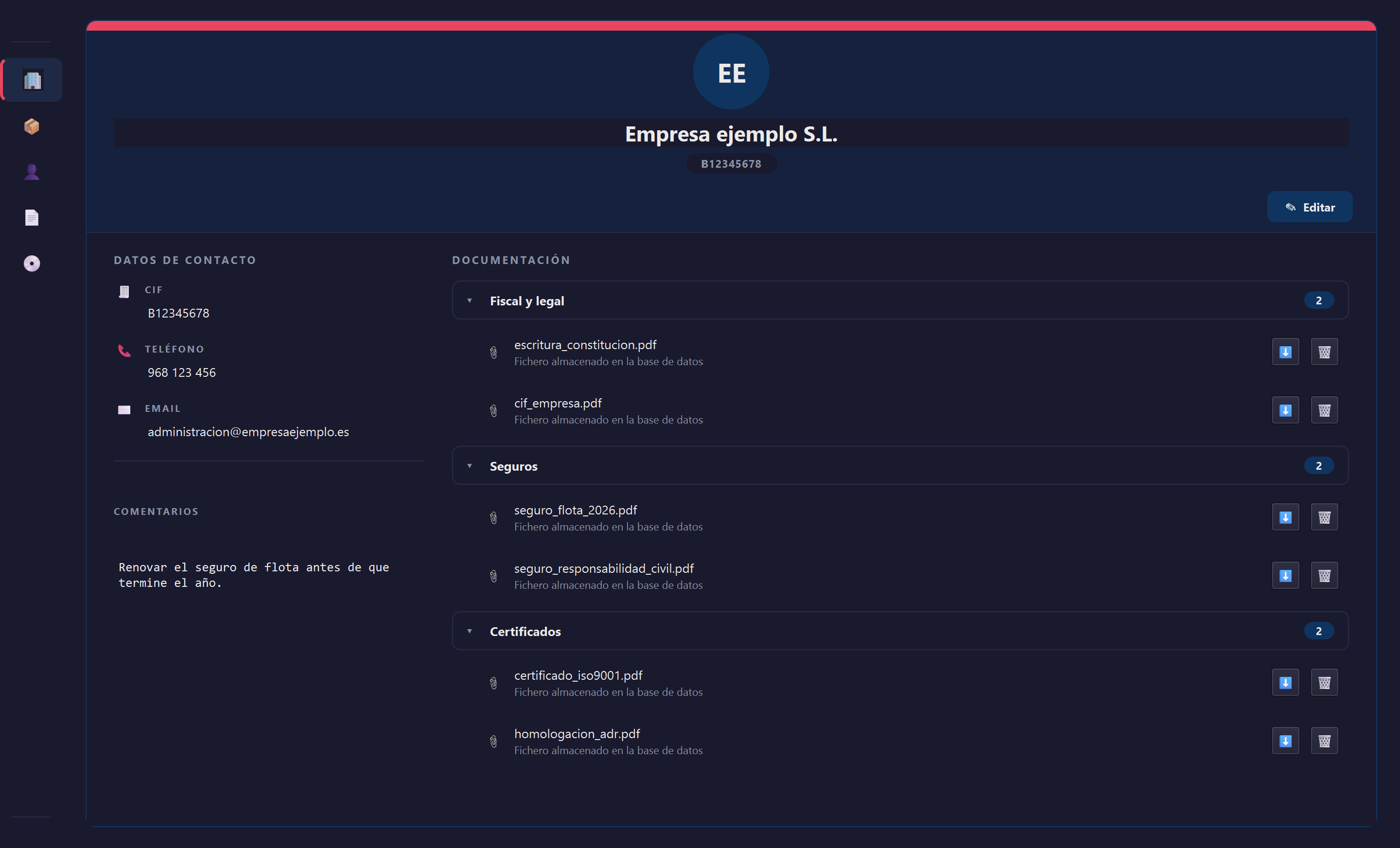Delete cif_empresa.pdf with trash icon
1400x848 pixels.
[1324, 410]
